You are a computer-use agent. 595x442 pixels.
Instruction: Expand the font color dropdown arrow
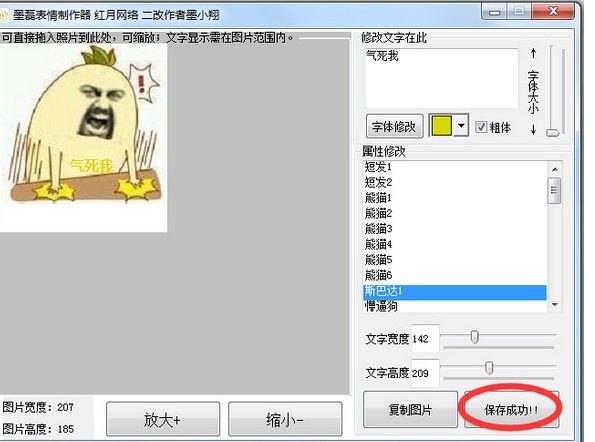[x=461, y=126]
